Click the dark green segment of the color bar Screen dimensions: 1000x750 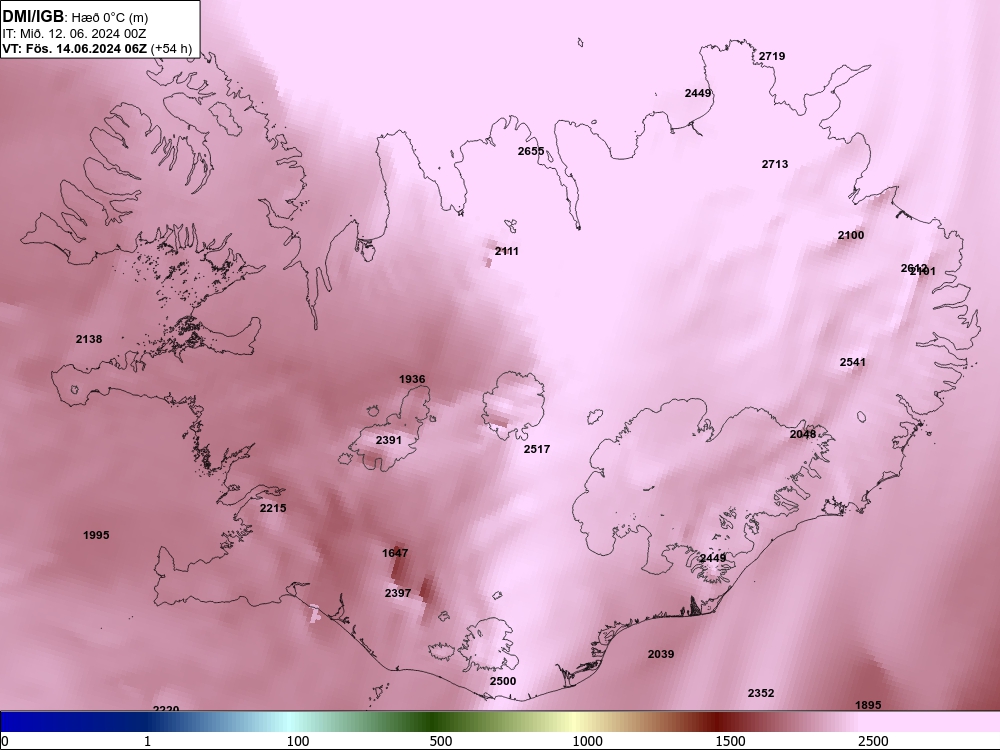[434, 722]
